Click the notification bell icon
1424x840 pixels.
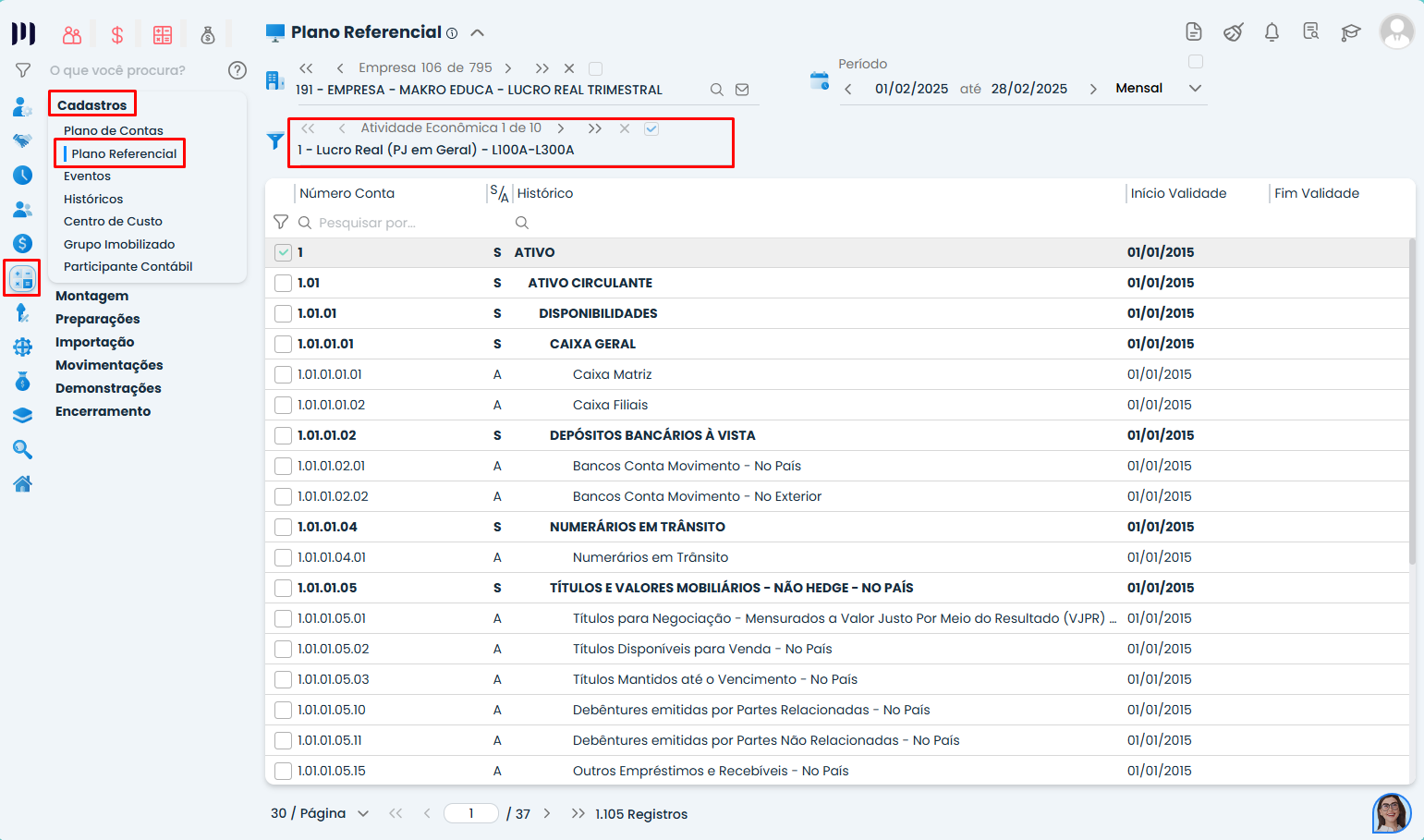[1272, 32]
